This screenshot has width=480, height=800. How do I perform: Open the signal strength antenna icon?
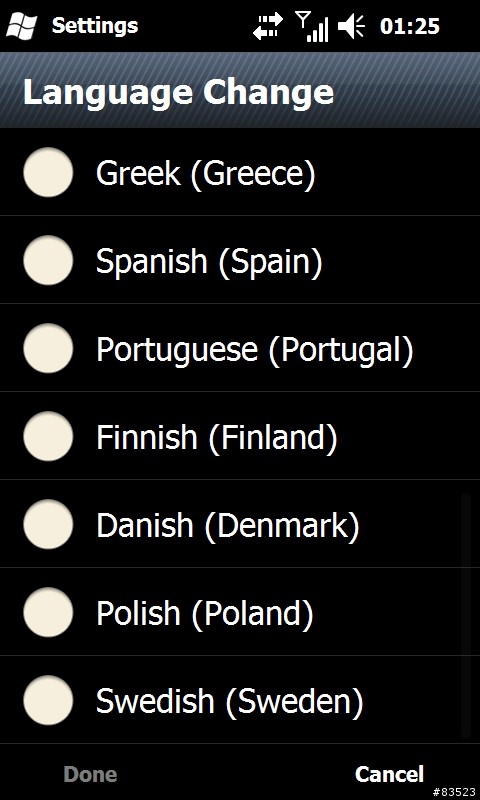[312, 27]
